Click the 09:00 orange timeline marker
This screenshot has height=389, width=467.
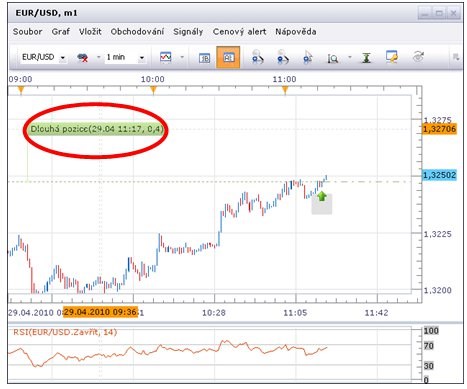point(21,90)
